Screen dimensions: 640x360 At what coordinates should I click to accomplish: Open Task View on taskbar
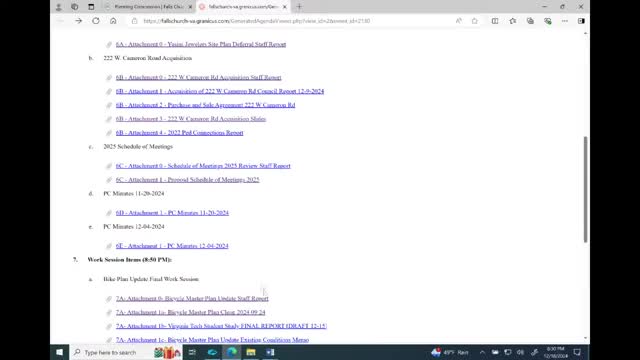192,352
